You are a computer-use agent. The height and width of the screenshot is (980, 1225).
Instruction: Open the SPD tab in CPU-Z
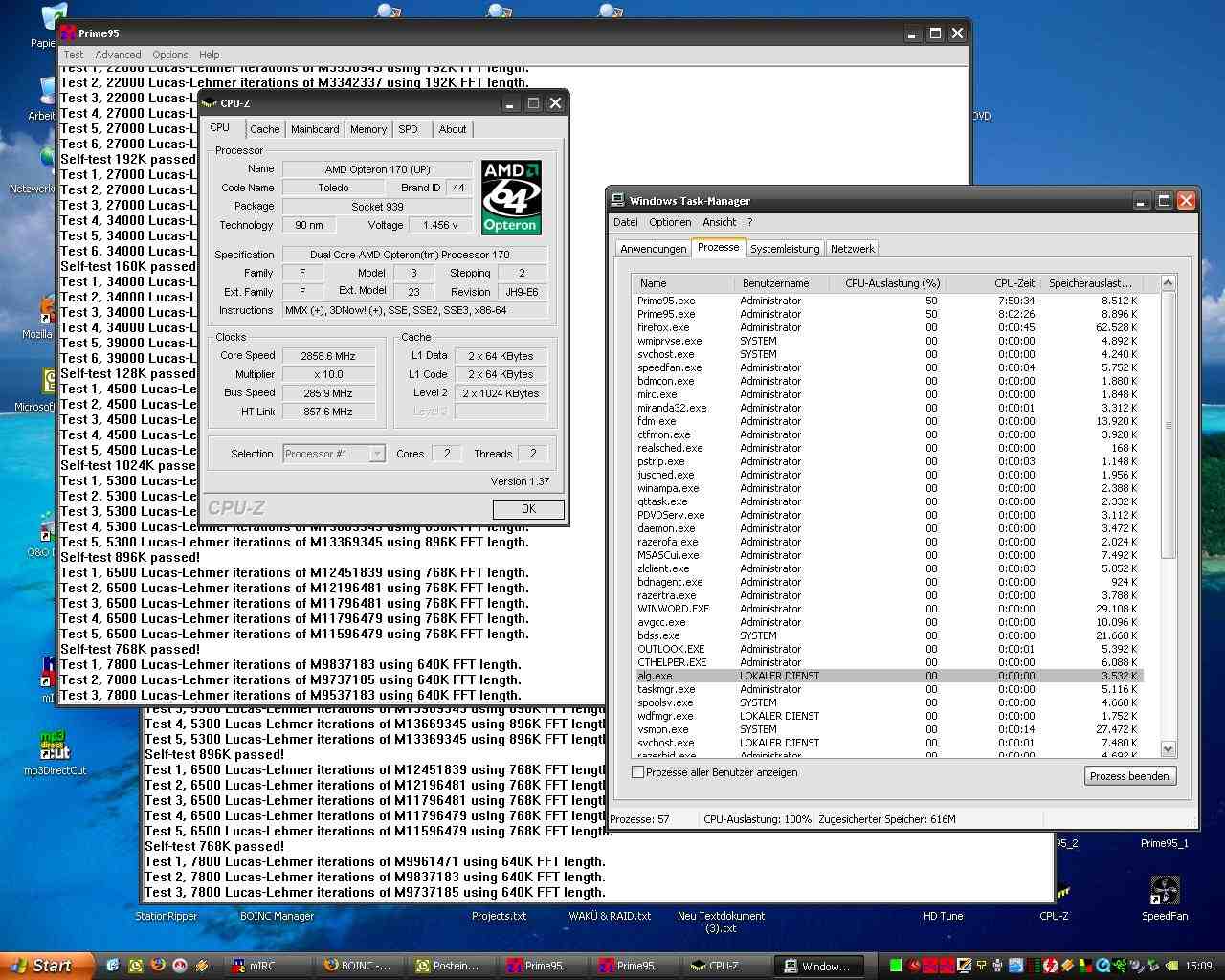(x=409, y=129)
